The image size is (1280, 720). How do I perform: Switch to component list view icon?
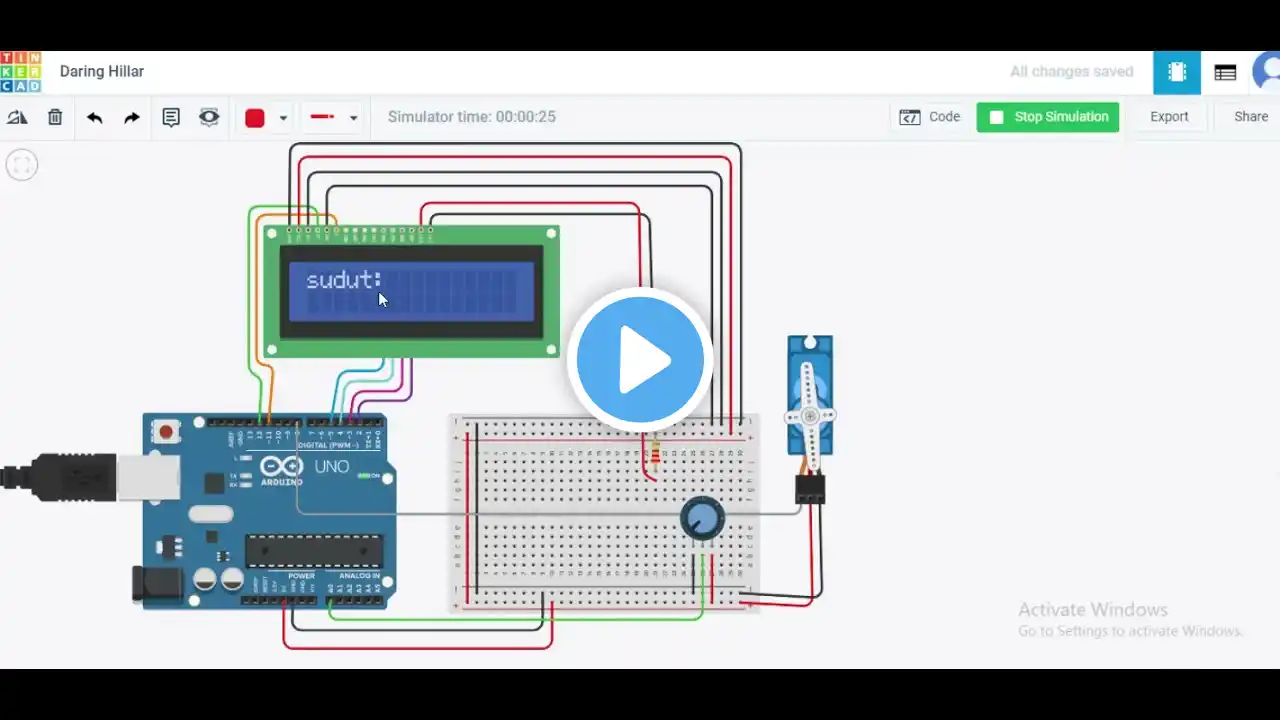click(1225, 72)
